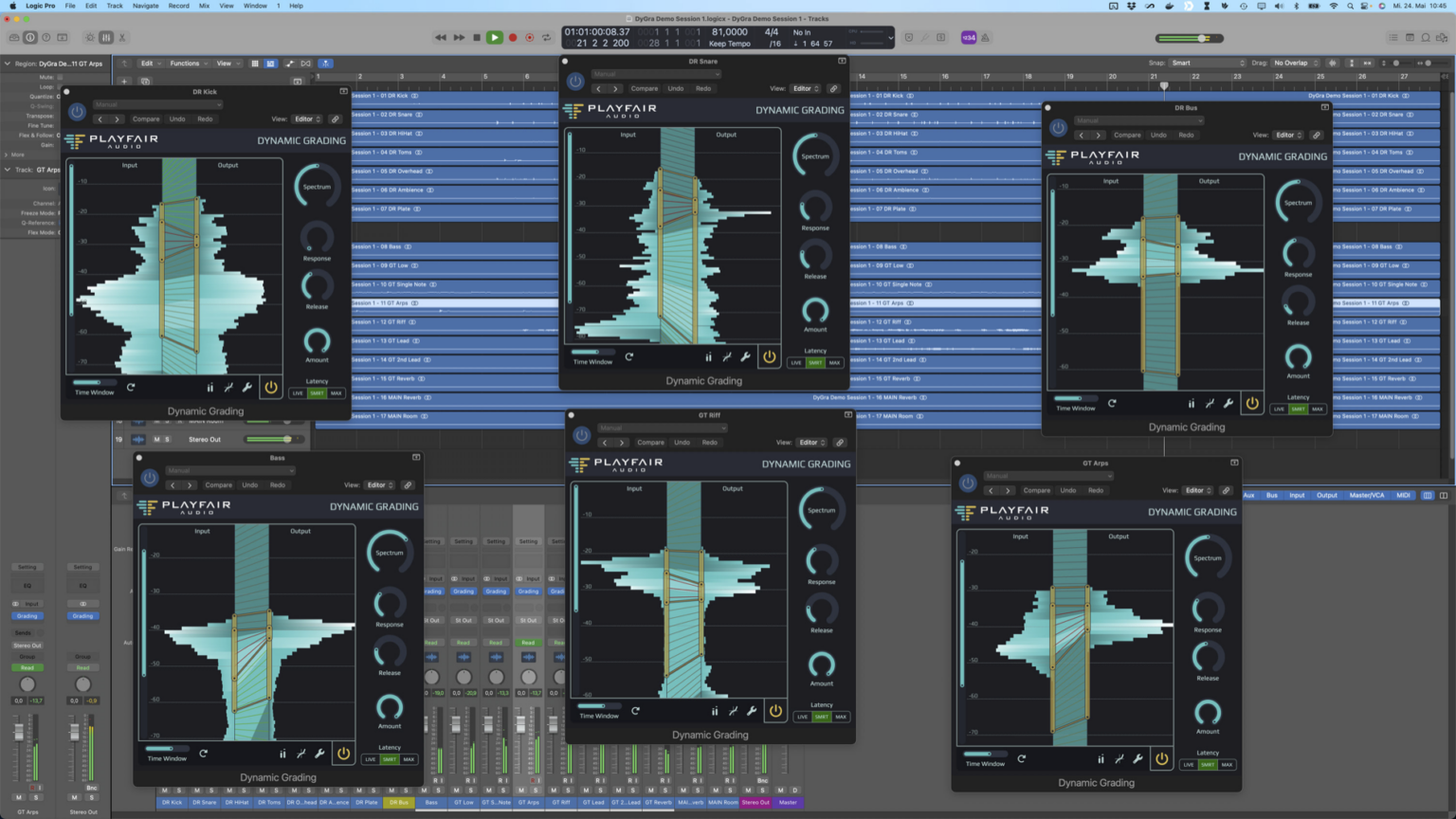The image size is (1456, 819).
Task: Click the crossfade curve icon in DR Bus plugin
Action: point(1211,403)
